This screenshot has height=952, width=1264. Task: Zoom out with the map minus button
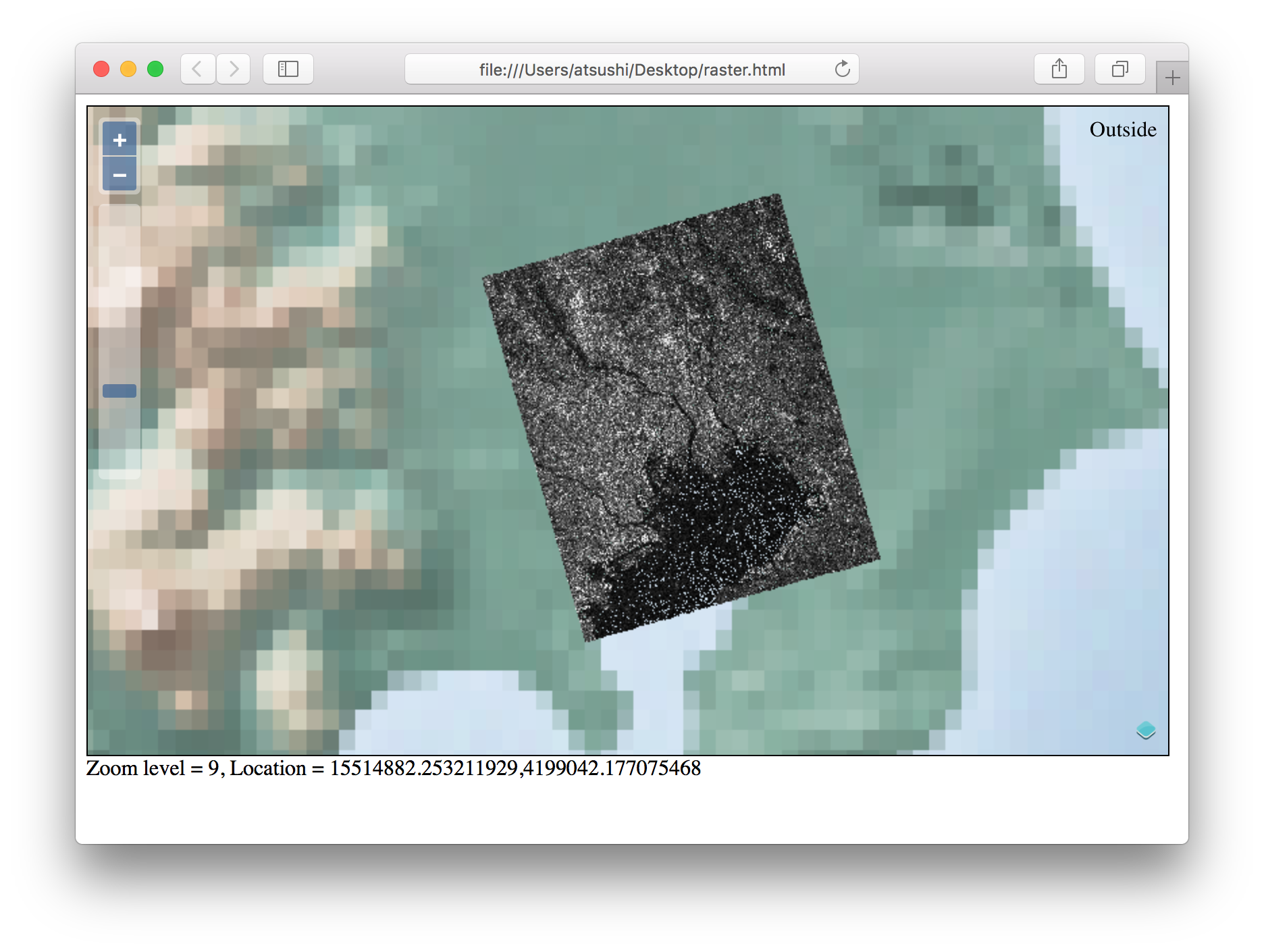click(x=120, y=176)
